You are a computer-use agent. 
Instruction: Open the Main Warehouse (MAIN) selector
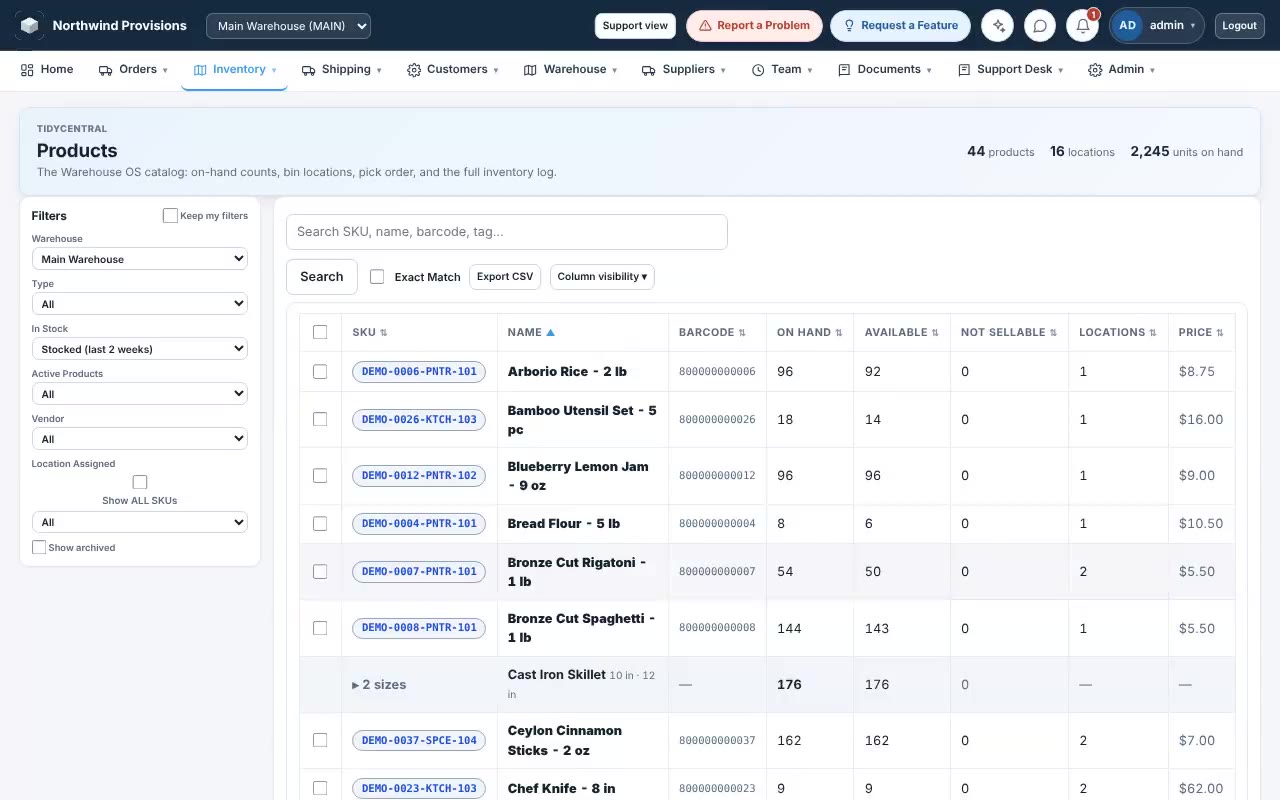click(288, 26)
